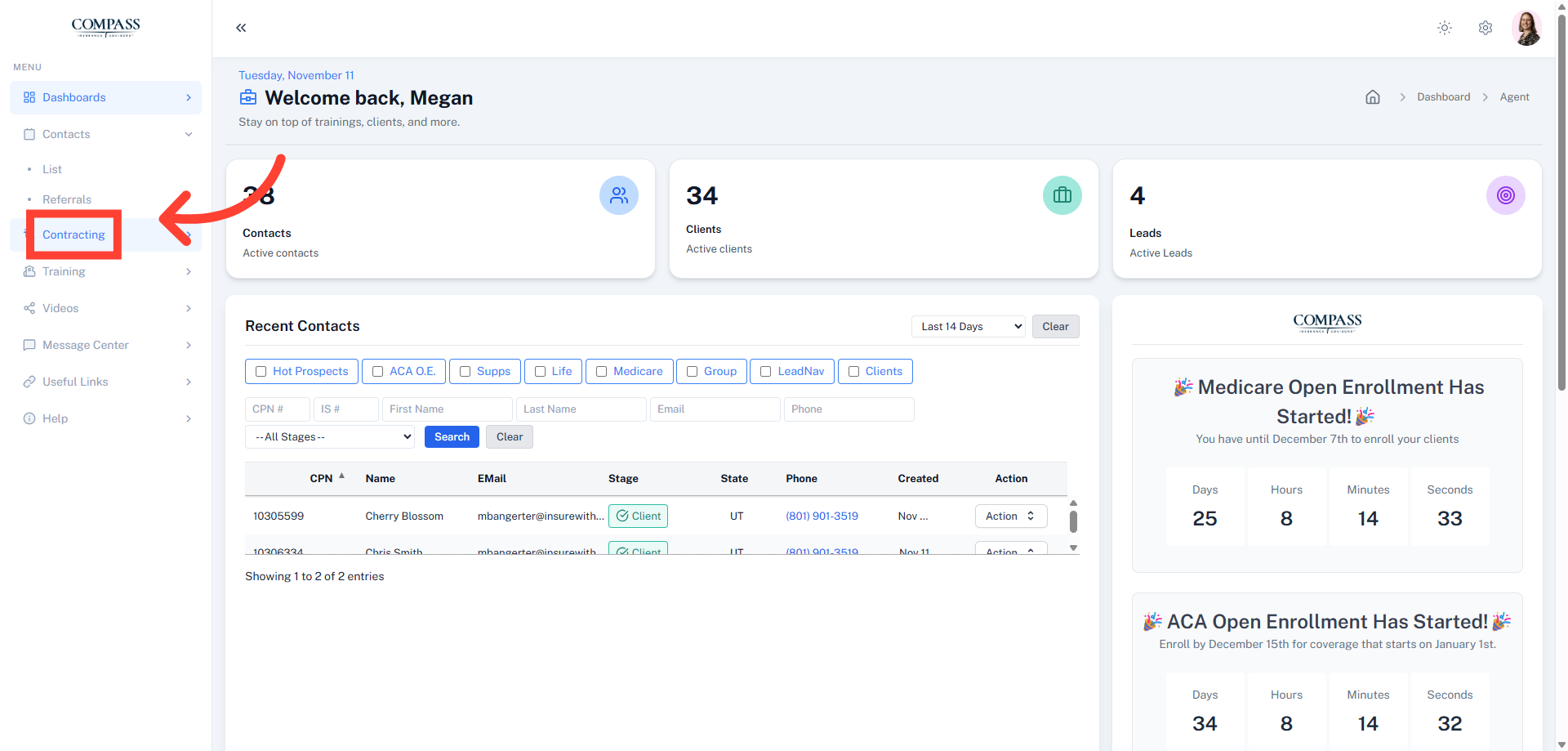1568x751 pixels.
Task: Click the Leads target icon on stats card
Action: tap(1506, 195)
